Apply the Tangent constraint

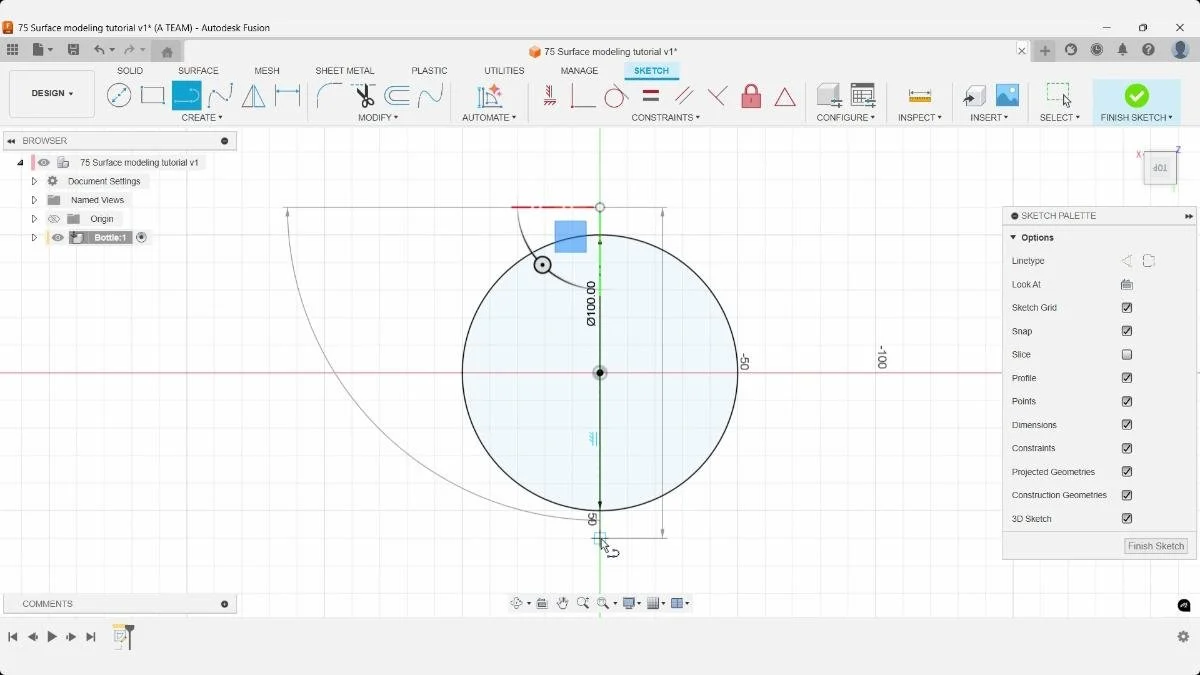click(x=616, y=96)
